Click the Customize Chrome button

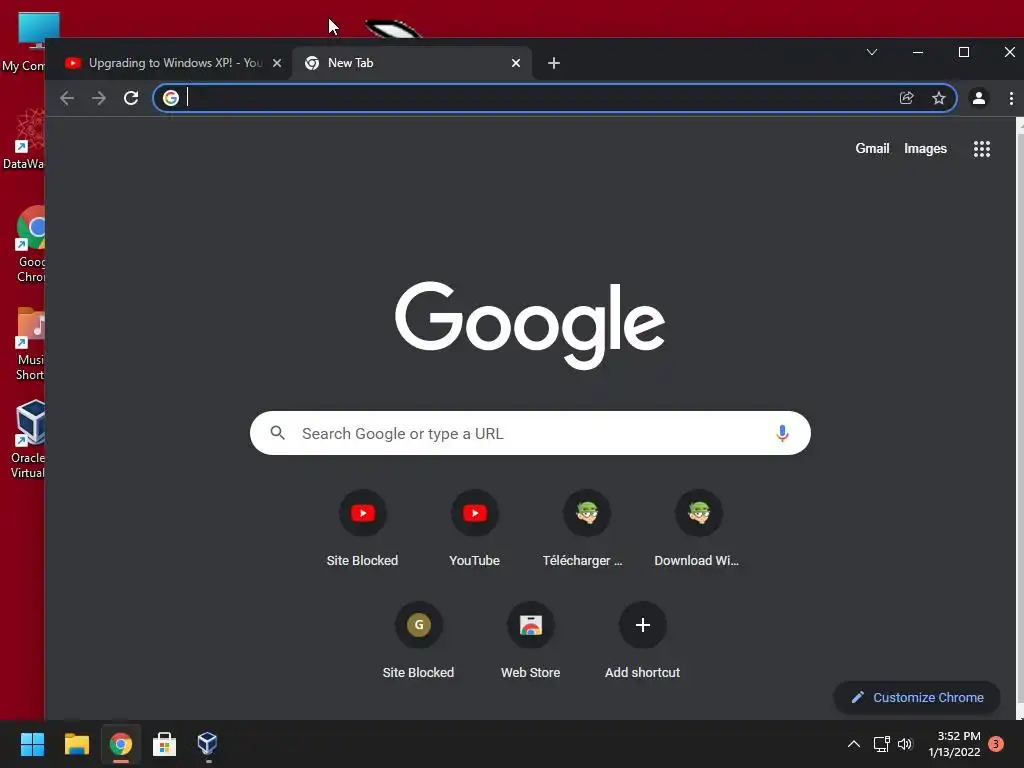coord(917,697)
